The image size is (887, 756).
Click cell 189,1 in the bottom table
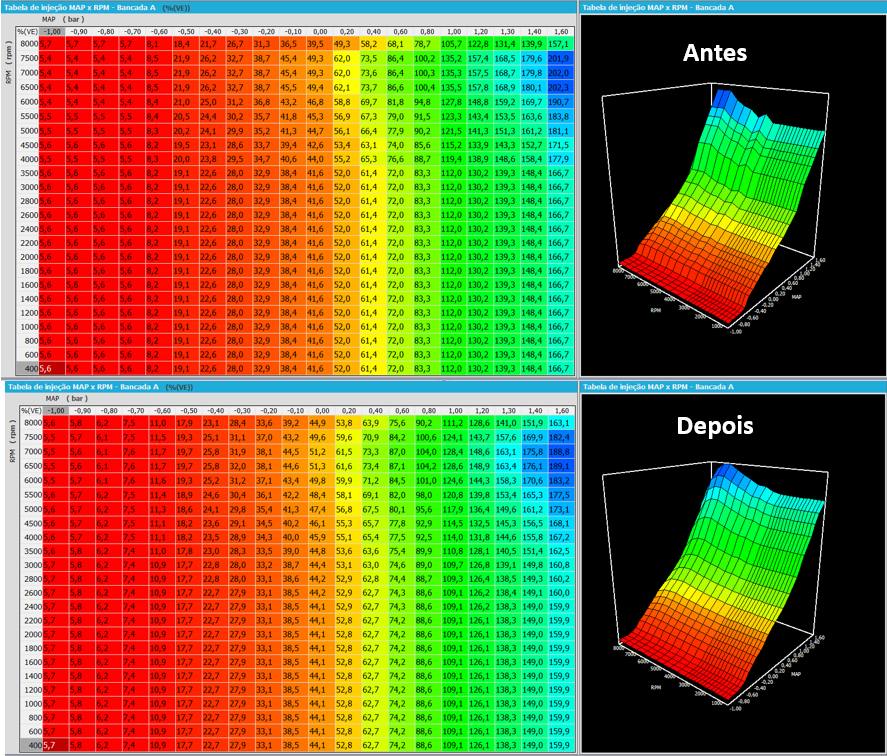coord(560,466)
